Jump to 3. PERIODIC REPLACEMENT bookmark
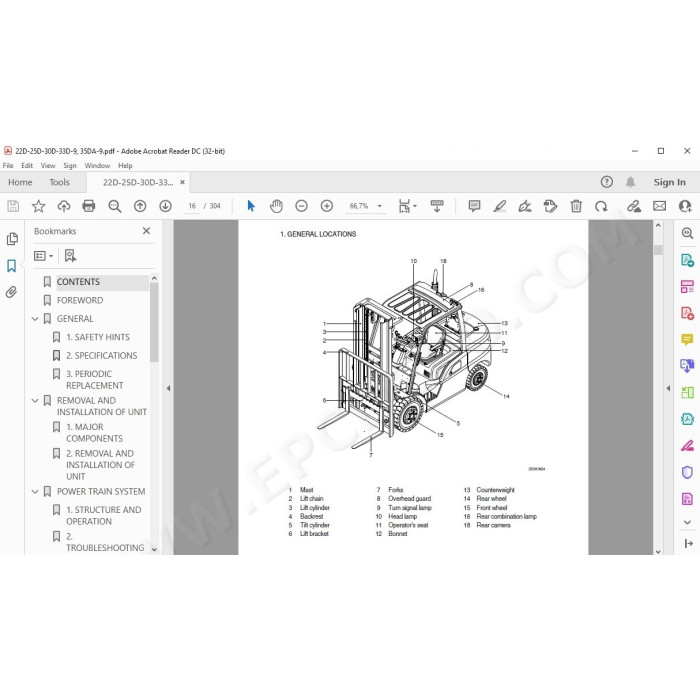 tap(95, 379)
